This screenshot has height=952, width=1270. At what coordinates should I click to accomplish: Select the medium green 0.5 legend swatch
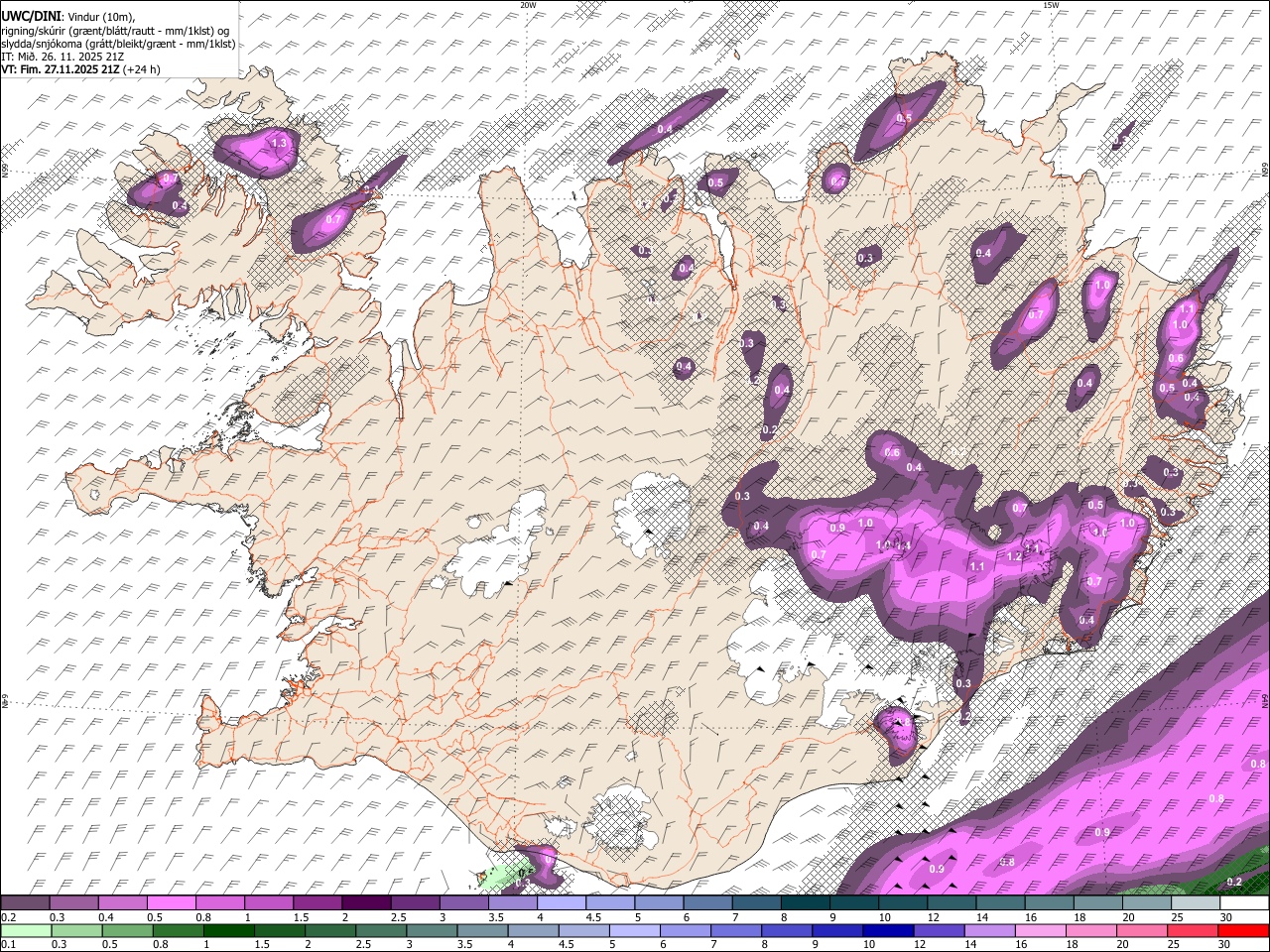tap(127, 931)
